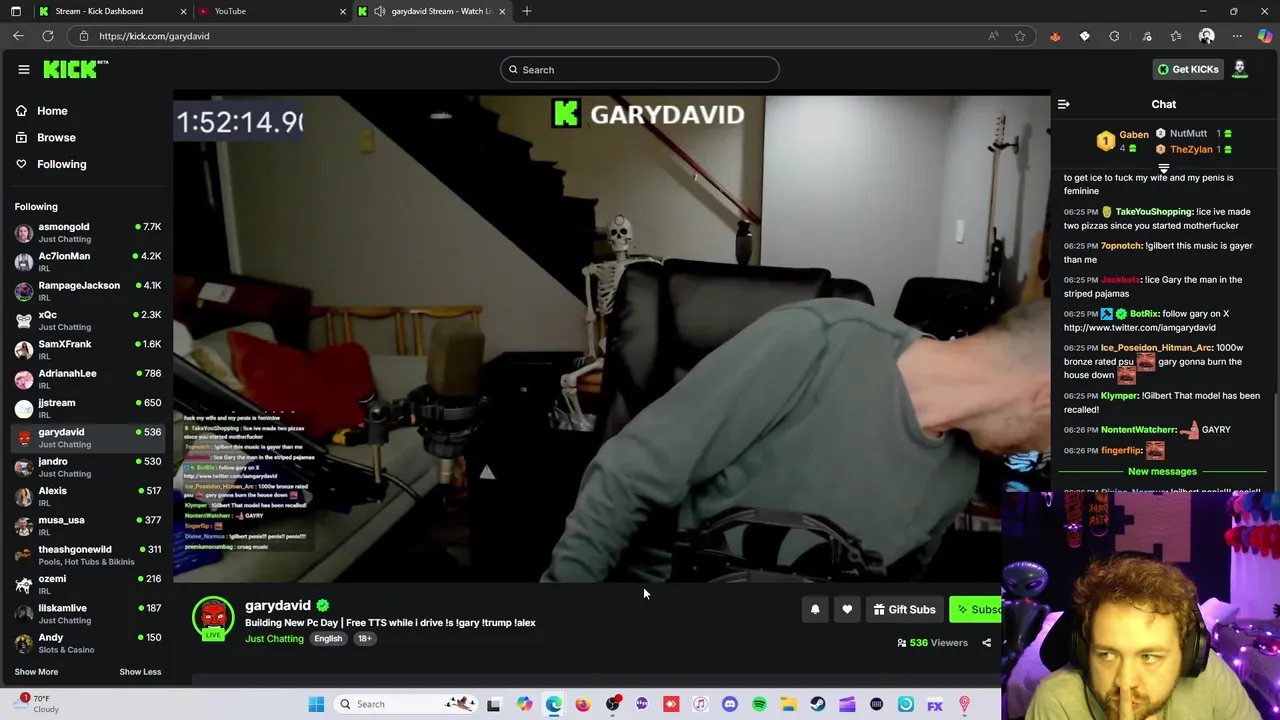Screen dimensions: 1280x720
Task: Add this page to favorites with star icon
Action: click(x=1020, y=36)
